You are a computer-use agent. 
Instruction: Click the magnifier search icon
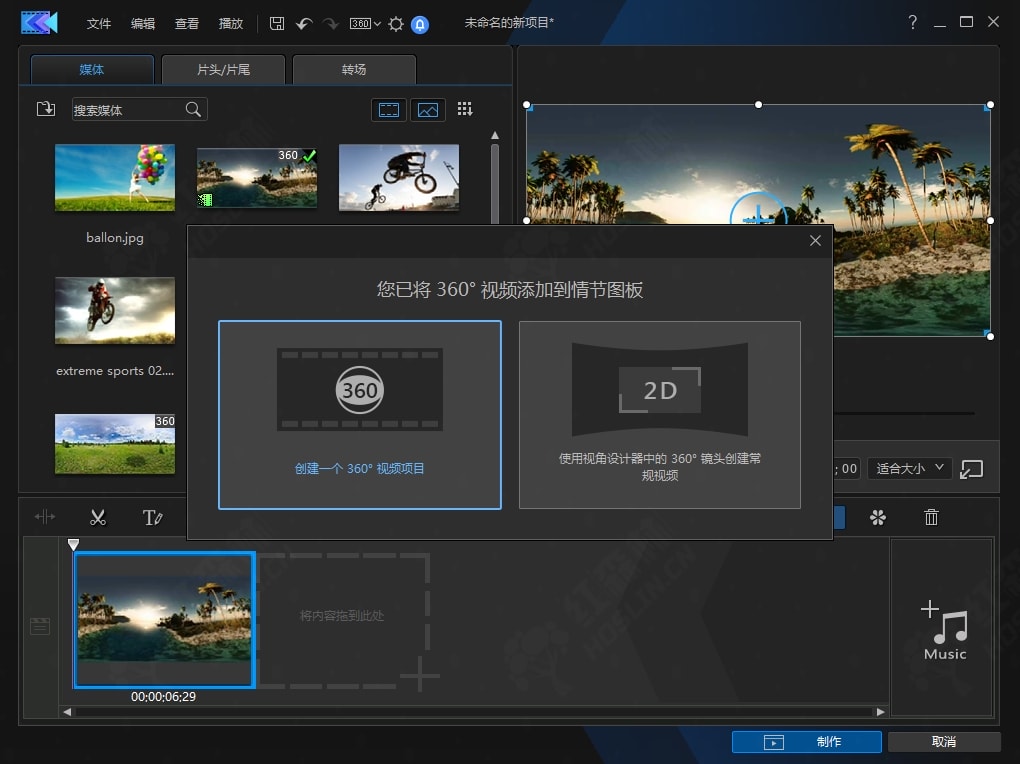193,109
